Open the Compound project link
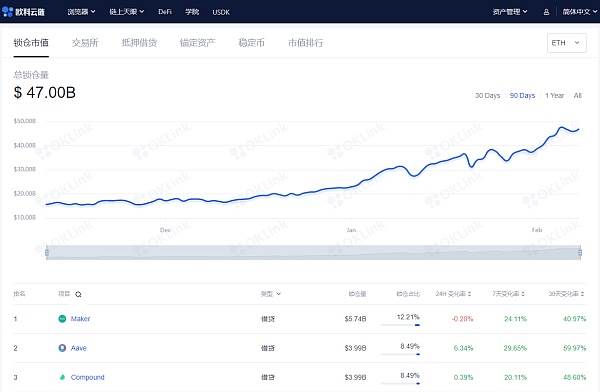Image resolution: width=600 pixels, height=392 pixels. 88,377
